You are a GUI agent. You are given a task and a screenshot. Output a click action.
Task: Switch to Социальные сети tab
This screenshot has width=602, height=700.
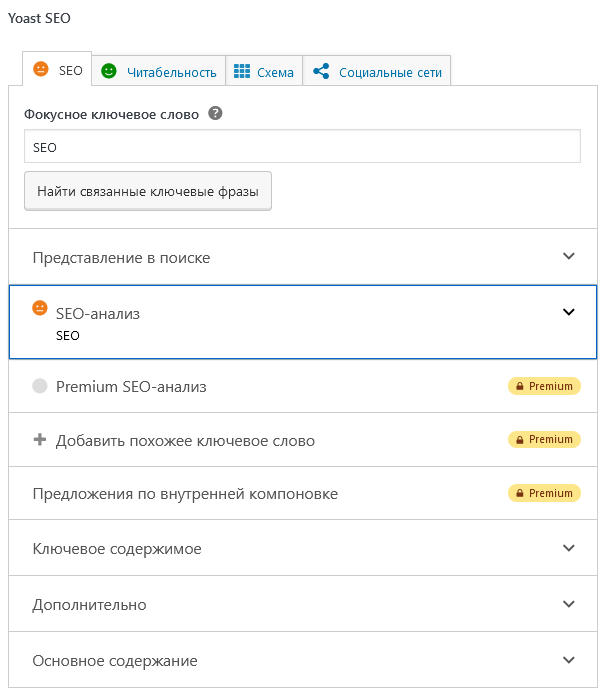(377, 71)
